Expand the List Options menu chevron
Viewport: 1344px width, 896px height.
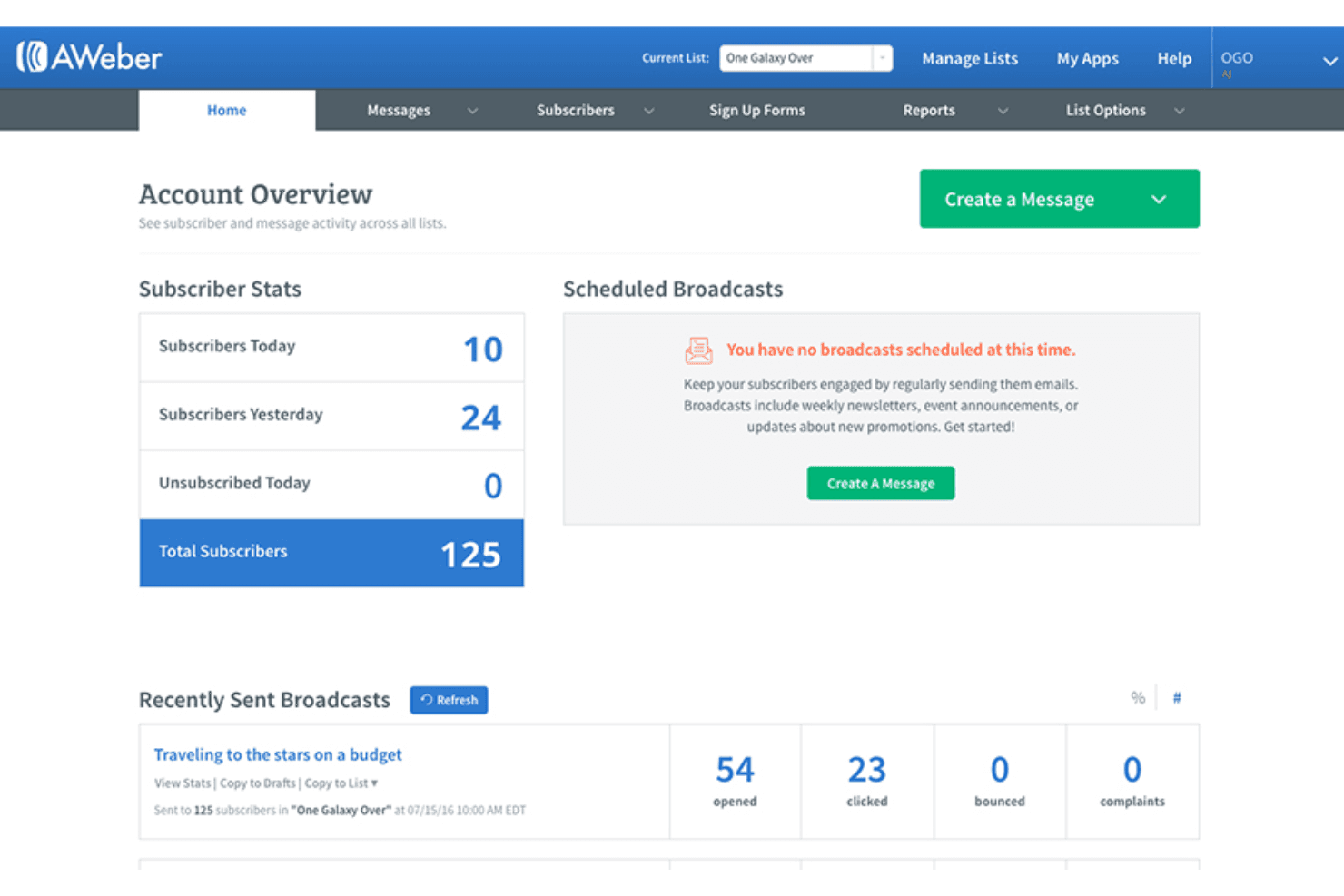tap(1179, 111)
